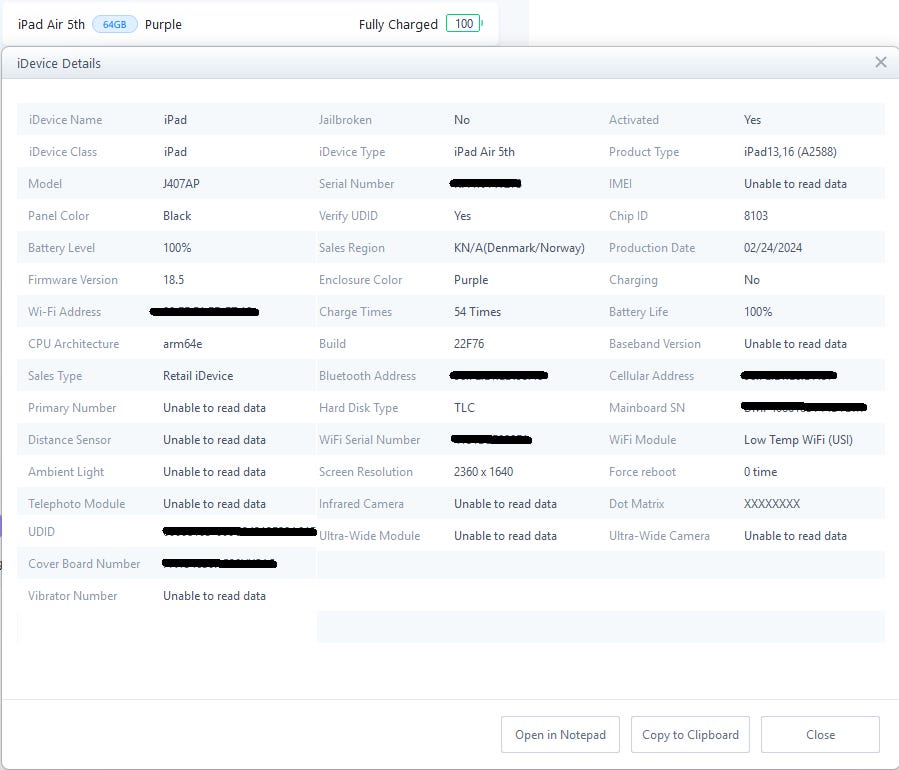Click the 'Black' panel color value
899x770 pixels.
pos(177,216)
